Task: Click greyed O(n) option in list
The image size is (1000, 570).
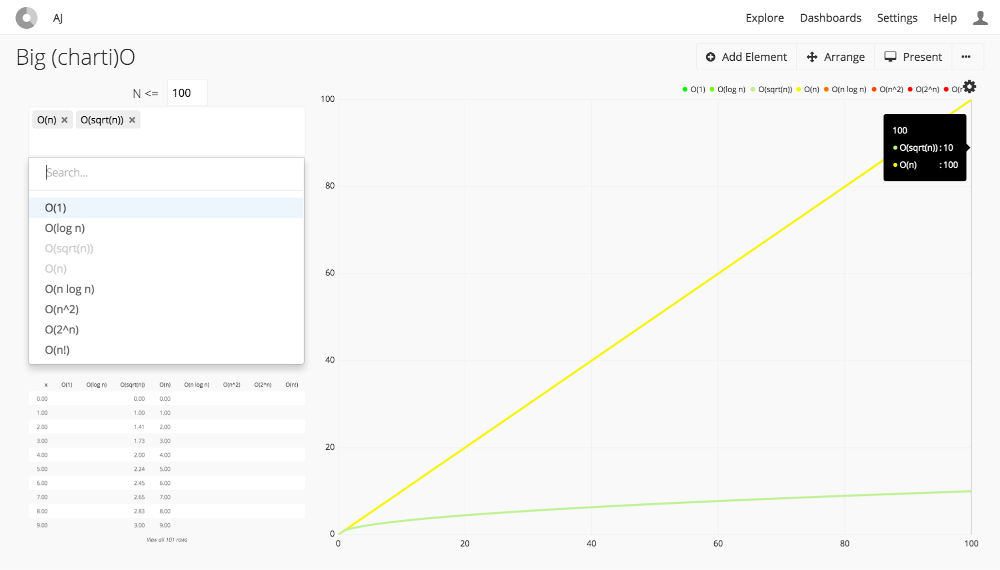Action: pyautogui.click(x=166, y=268)
